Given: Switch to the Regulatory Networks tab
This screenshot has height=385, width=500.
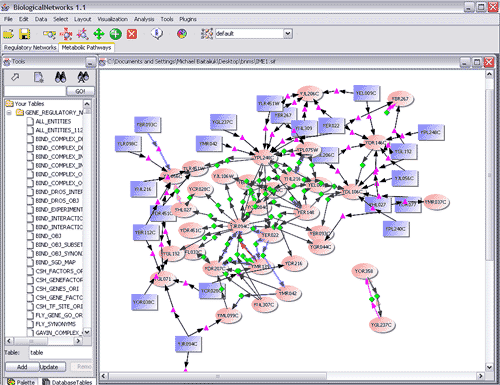Looking at the screenshot, I should 30,48.
